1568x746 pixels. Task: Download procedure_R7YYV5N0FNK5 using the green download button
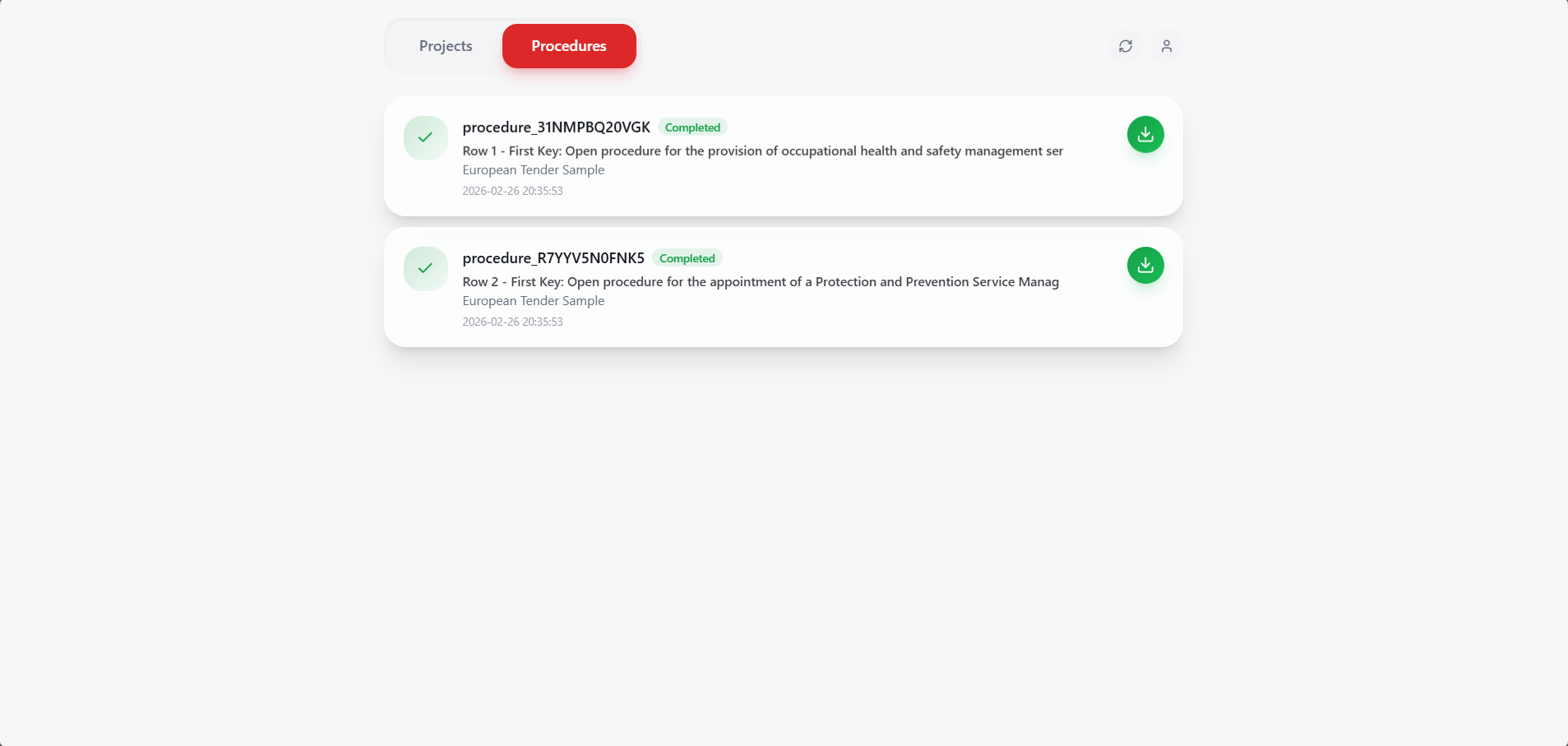pyautogui.click(x=1145, y=266)
